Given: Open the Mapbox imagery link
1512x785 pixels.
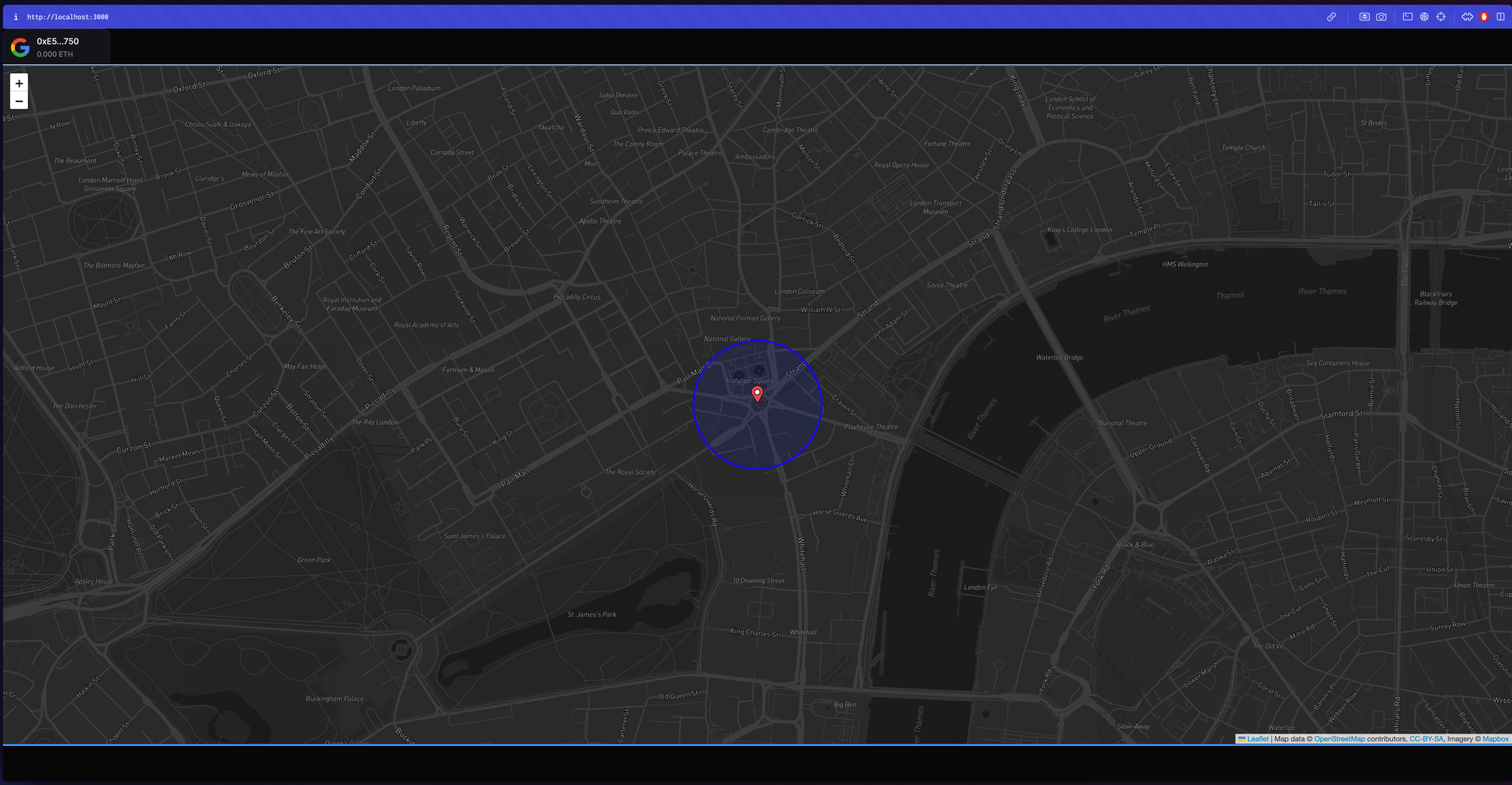Looking at the screenshot, I should 1495,739.
